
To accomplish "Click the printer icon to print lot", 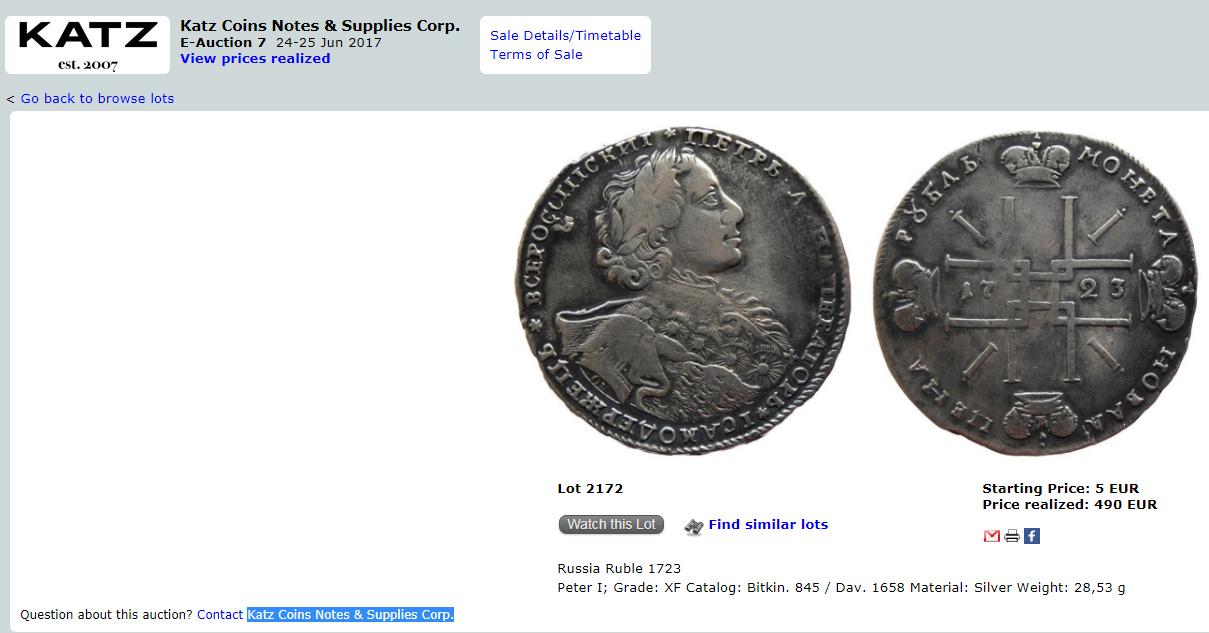I will tap(1012, 536).
